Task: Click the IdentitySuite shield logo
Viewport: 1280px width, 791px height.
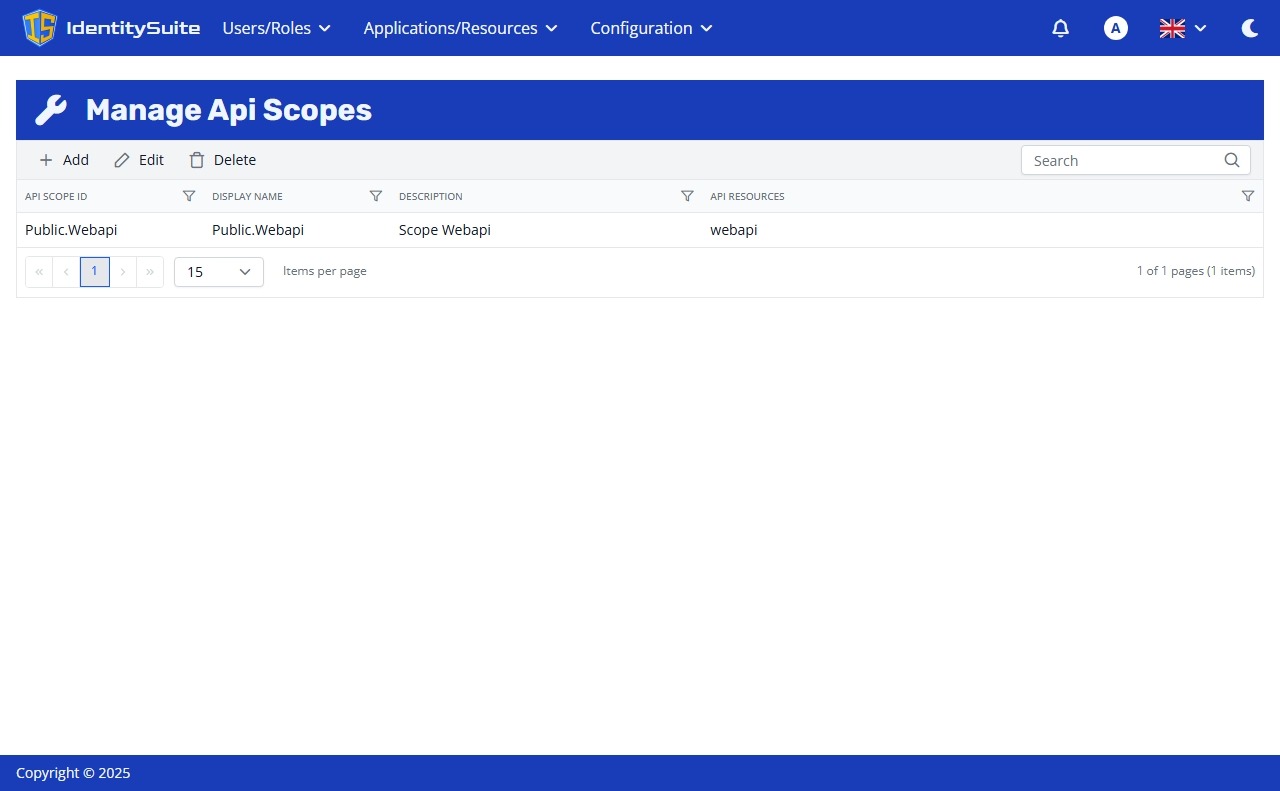Action: 40,28
